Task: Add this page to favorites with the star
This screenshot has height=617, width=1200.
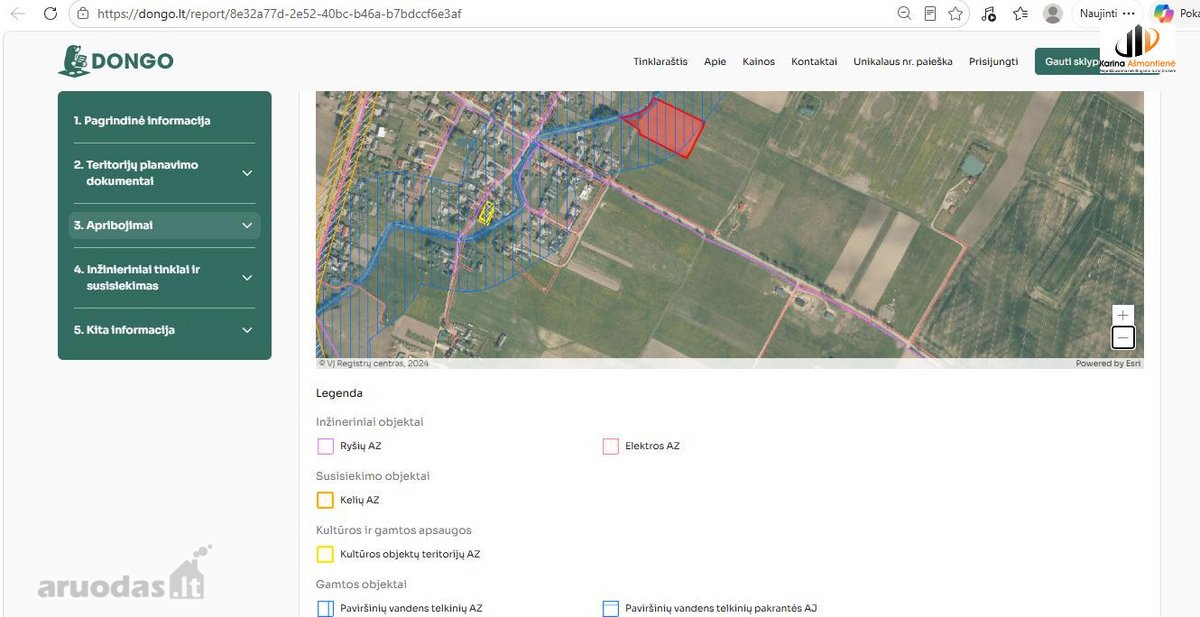Action: pyautogui.click(x=956, y=14)
